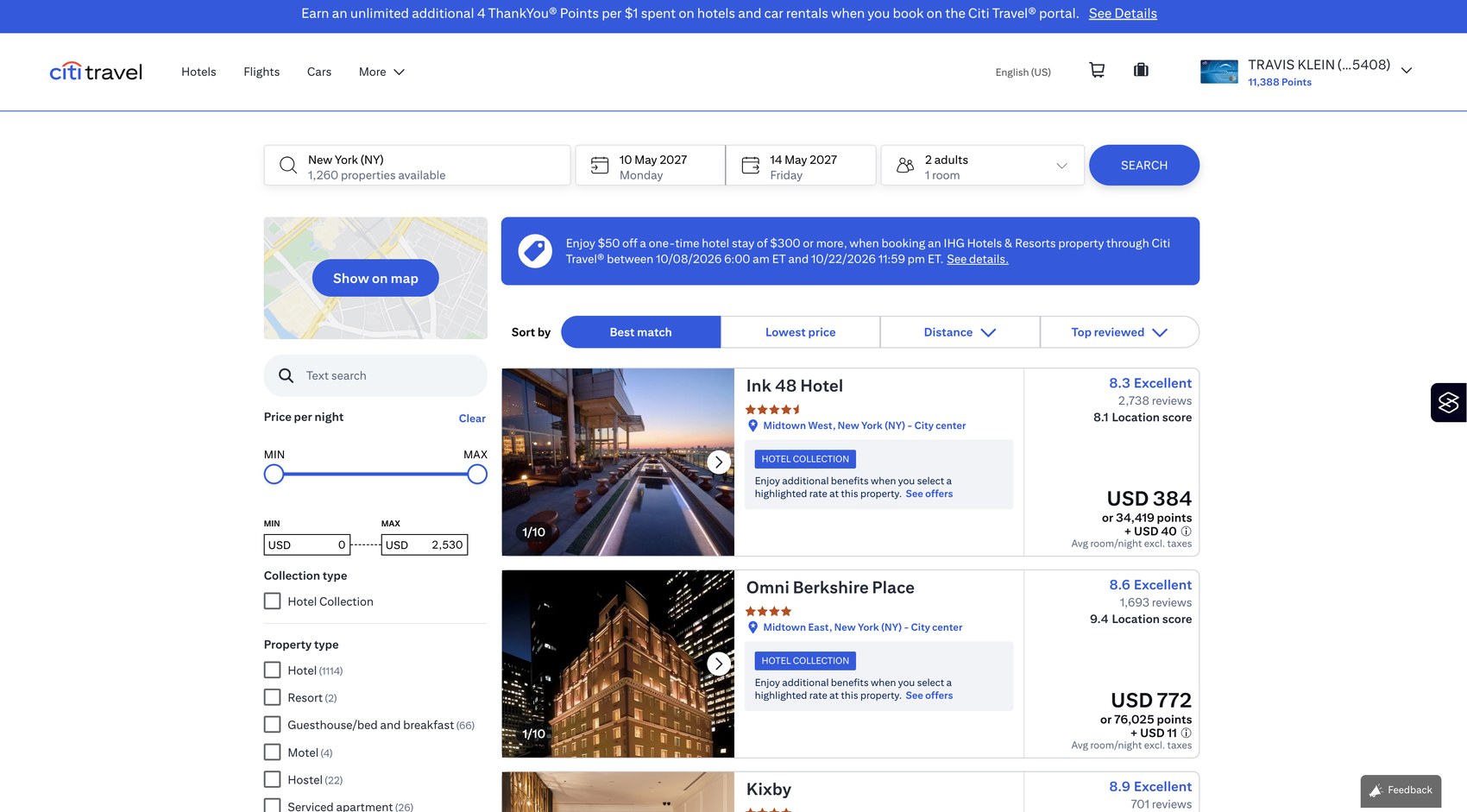Click the check-out calendar icon
This screenshot has width=1467, height=812.
pos(751,165)
